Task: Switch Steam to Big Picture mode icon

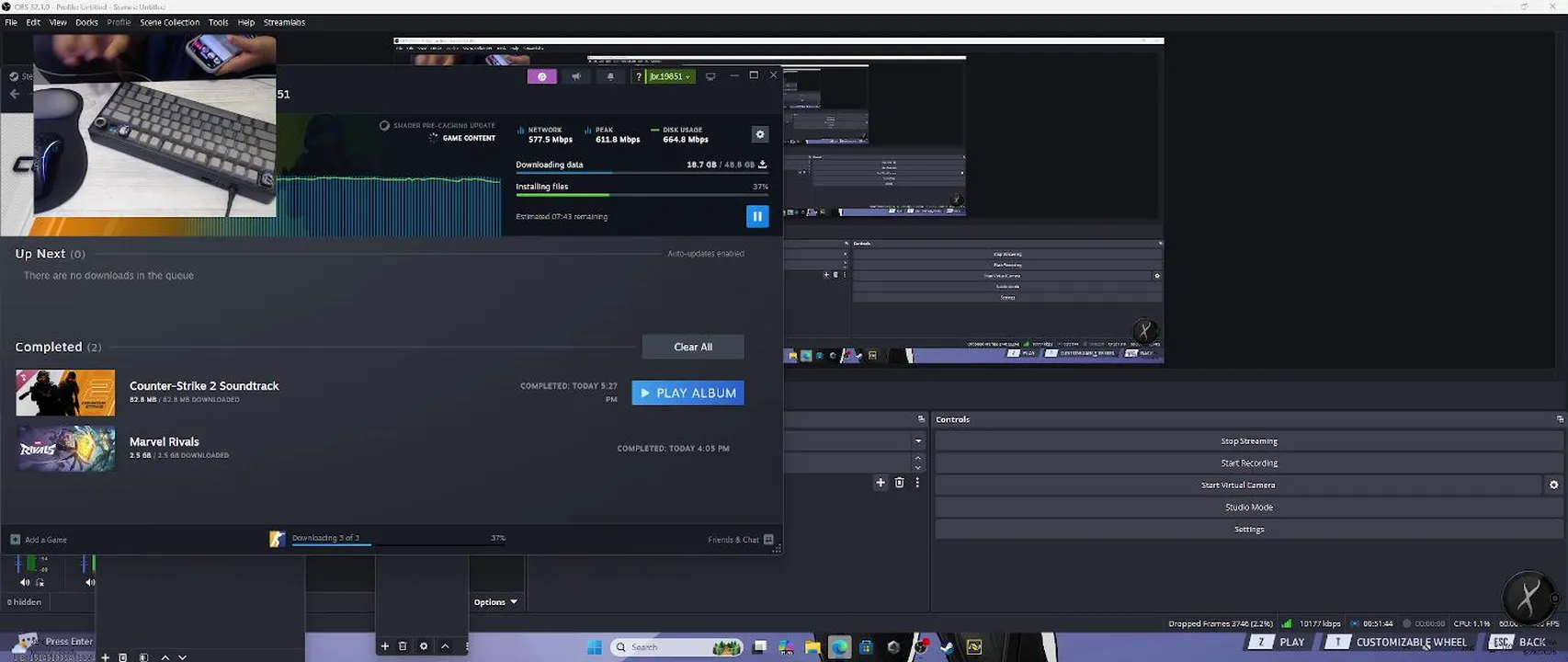Action: pos(710,76)
